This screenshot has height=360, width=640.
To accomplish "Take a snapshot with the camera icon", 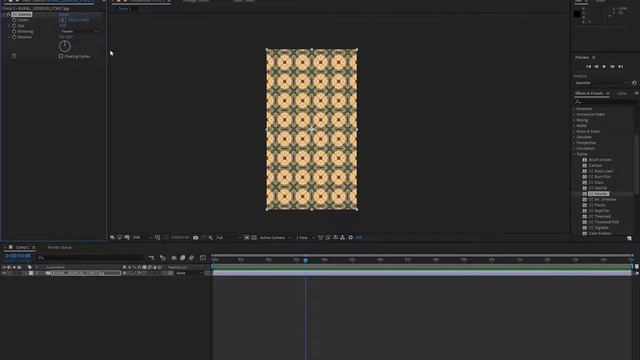I will (196, 238).
